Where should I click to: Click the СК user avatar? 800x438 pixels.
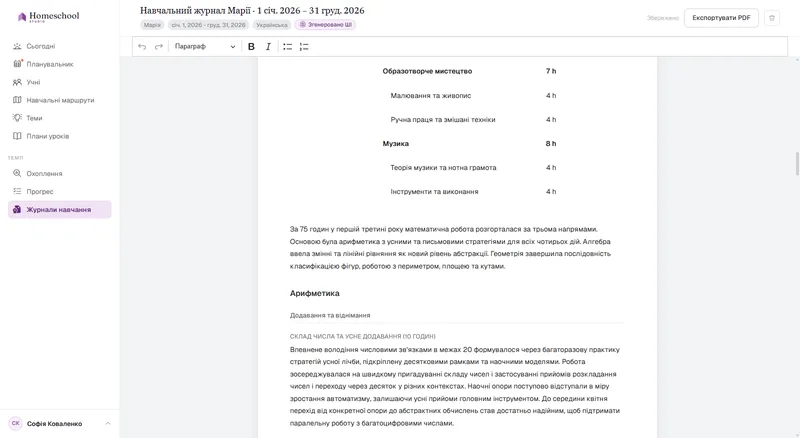[x=16, y=423]
